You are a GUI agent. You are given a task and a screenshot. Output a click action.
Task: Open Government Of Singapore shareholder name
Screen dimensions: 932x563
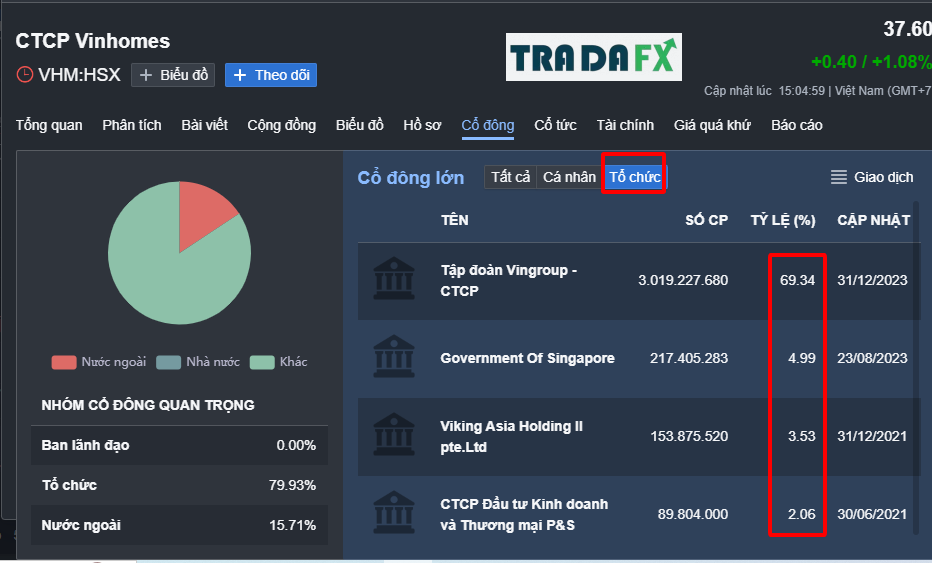[527, 358]
